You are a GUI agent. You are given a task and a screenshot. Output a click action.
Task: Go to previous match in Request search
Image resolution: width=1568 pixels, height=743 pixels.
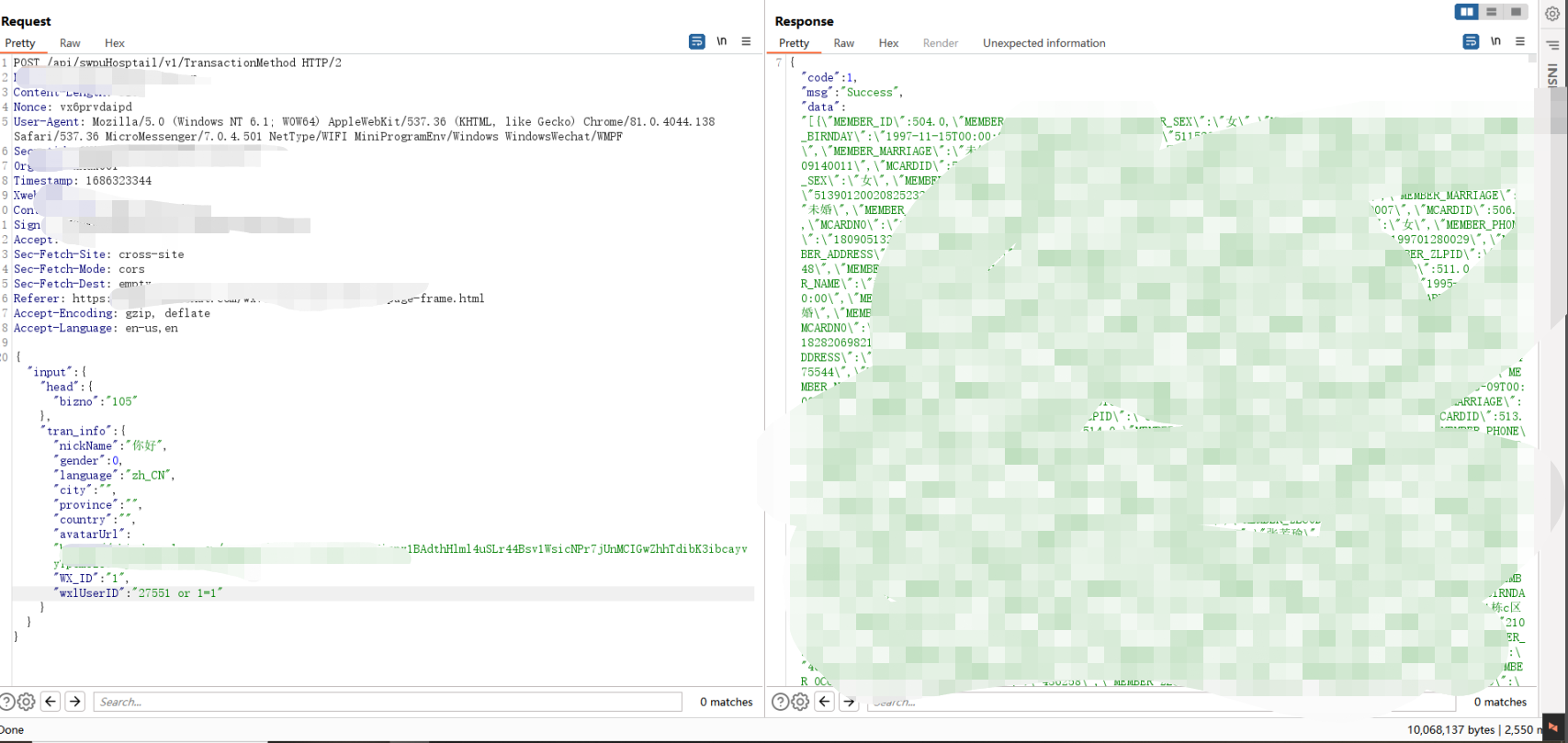(x=51, y=701)
